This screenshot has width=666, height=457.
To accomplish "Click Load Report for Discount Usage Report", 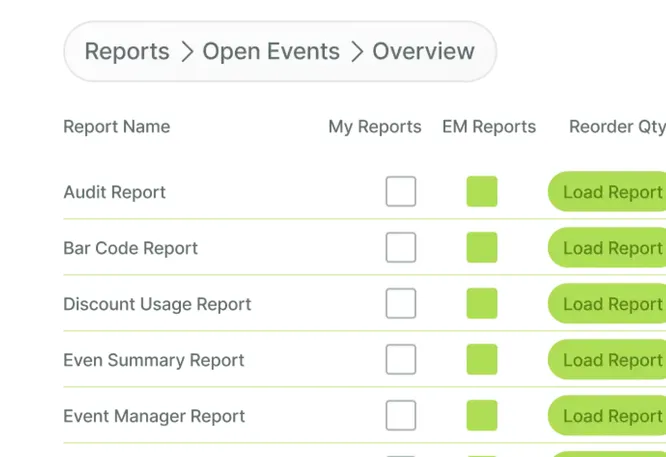I will tap(607, 304).
